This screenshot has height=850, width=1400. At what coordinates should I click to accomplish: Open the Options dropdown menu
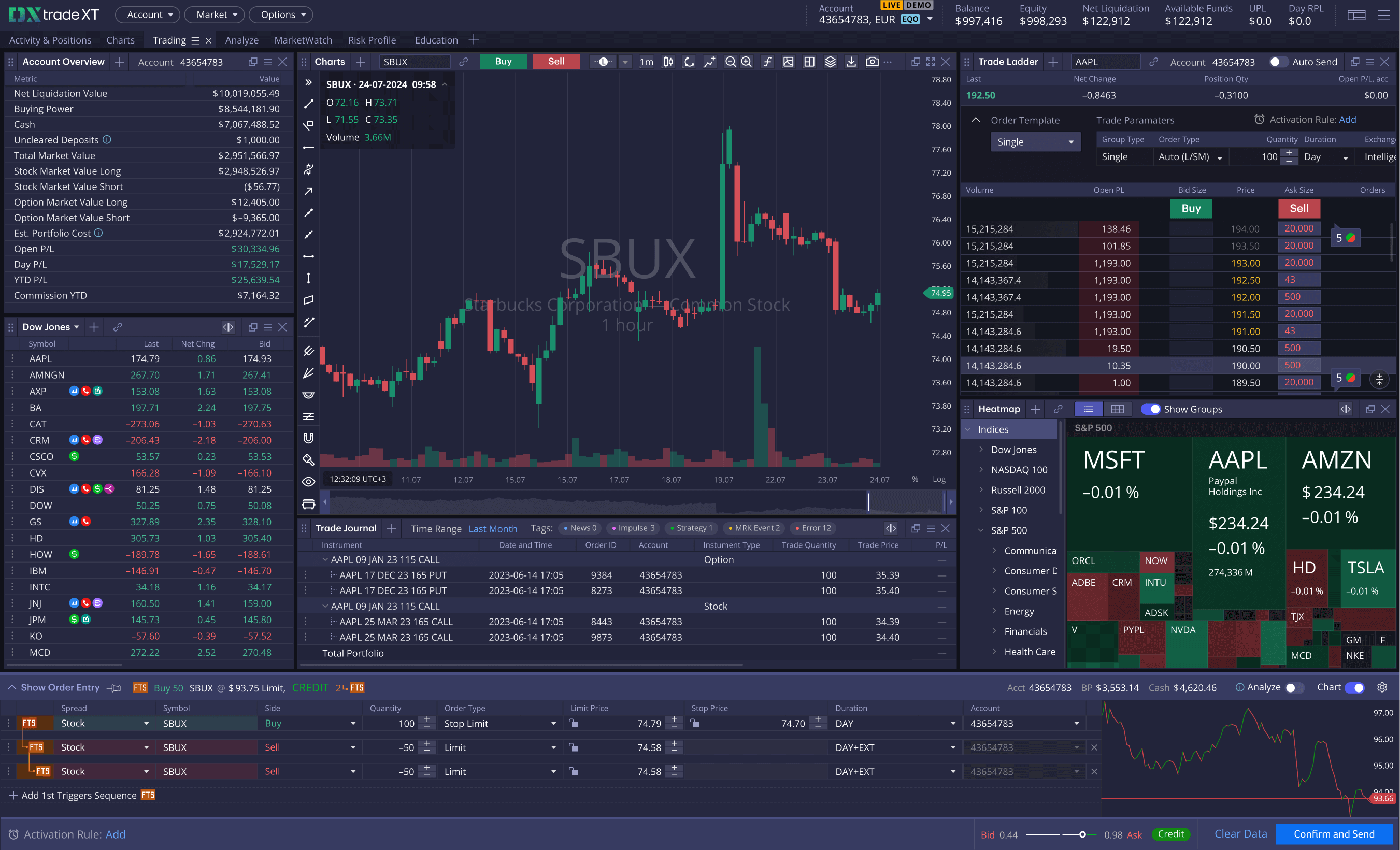tap(281, 15)
